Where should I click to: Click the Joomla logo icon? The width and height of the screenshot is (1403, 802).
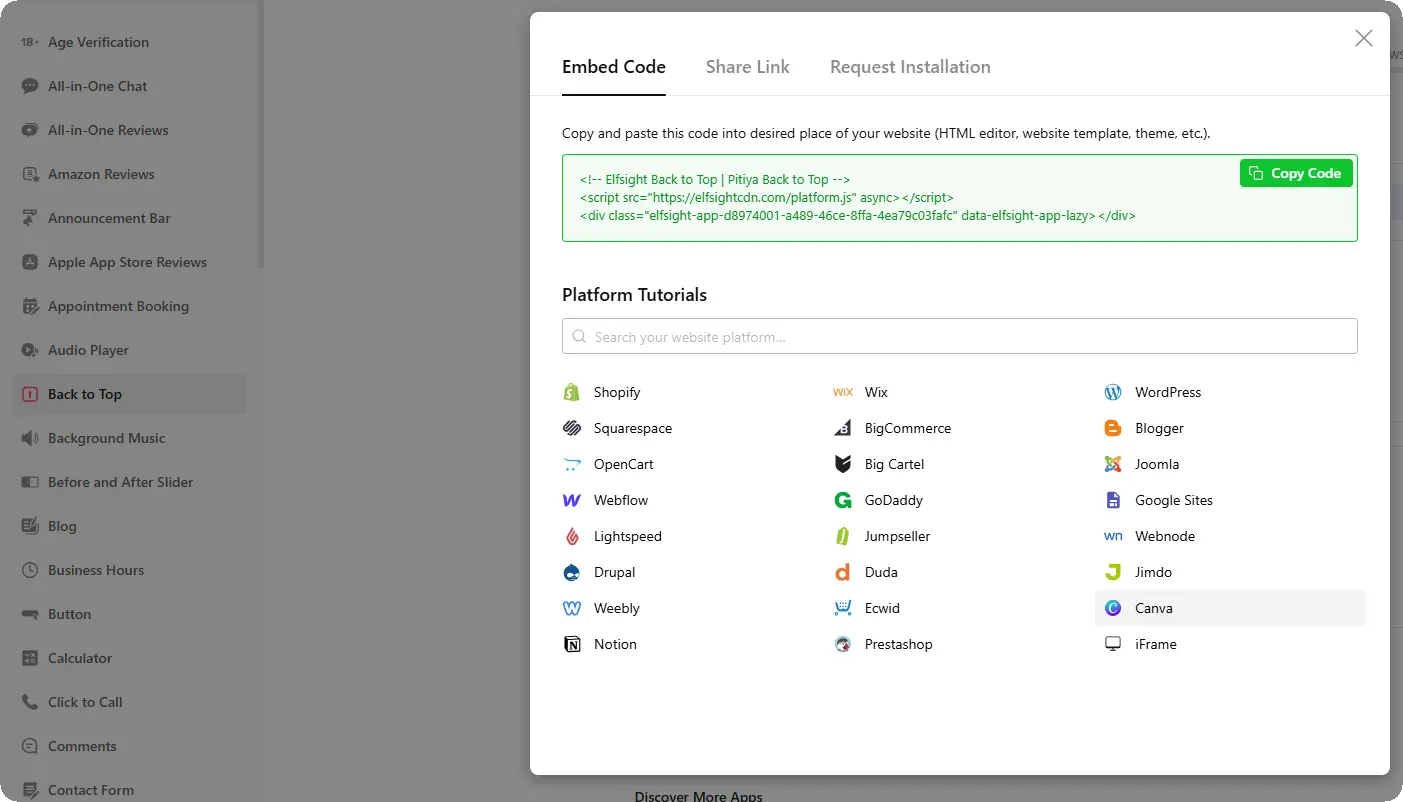pos(1113,464)
